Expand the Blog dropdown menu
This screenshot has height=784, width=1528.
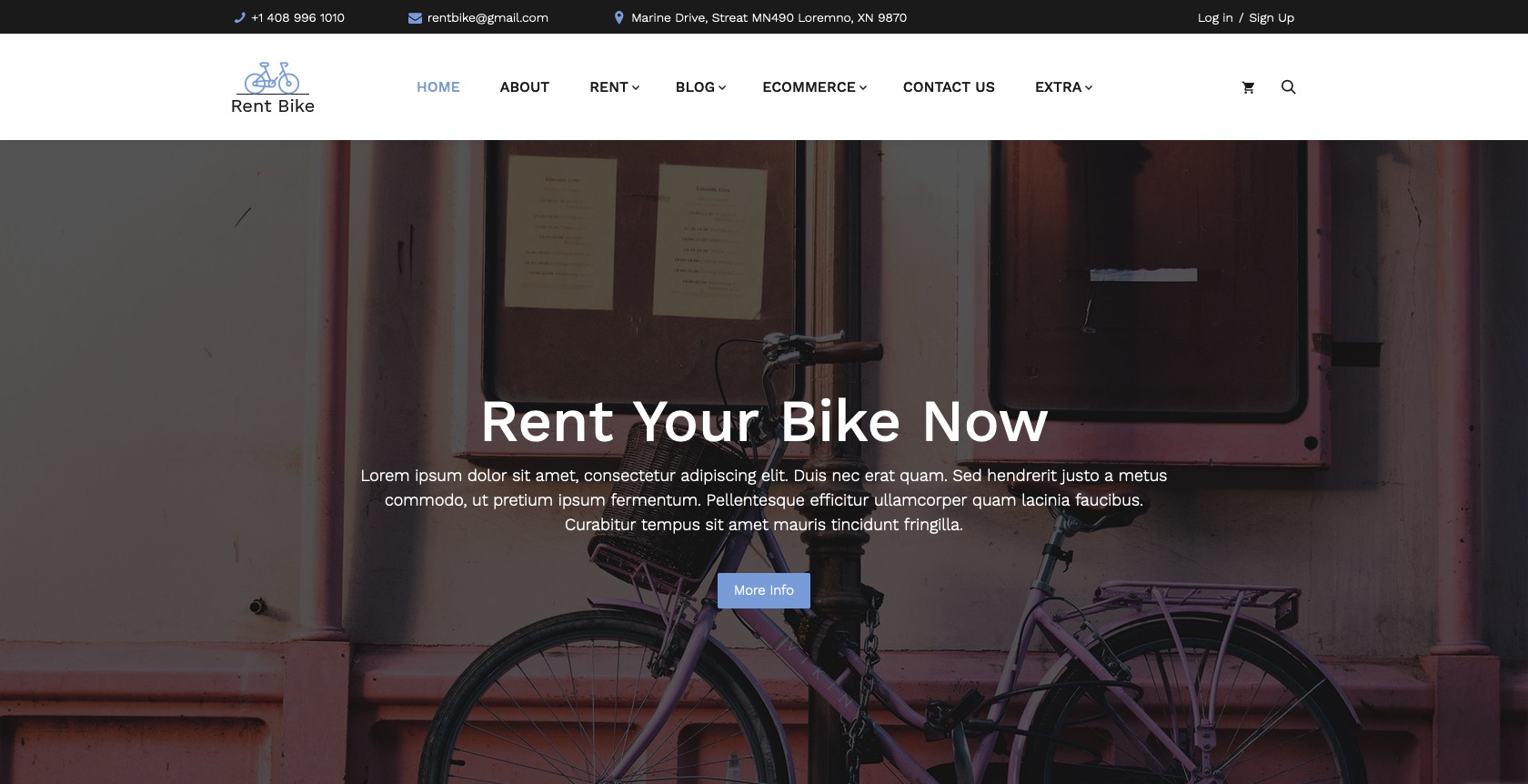pos(700,87)
